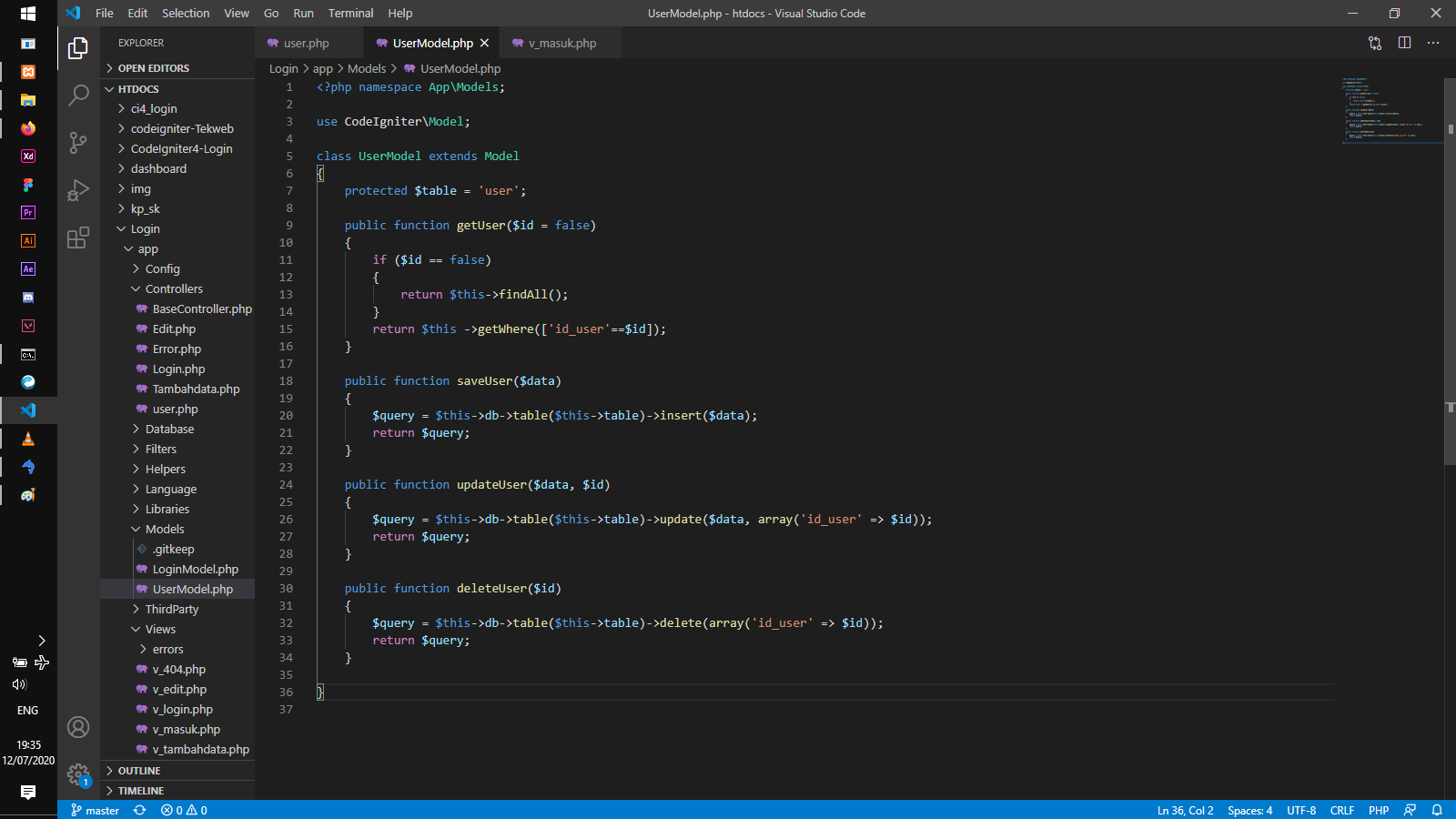This screenshot has height=819, width=1456.
Task: Click the feedback icon in status bar
Action: point(1410,810)
